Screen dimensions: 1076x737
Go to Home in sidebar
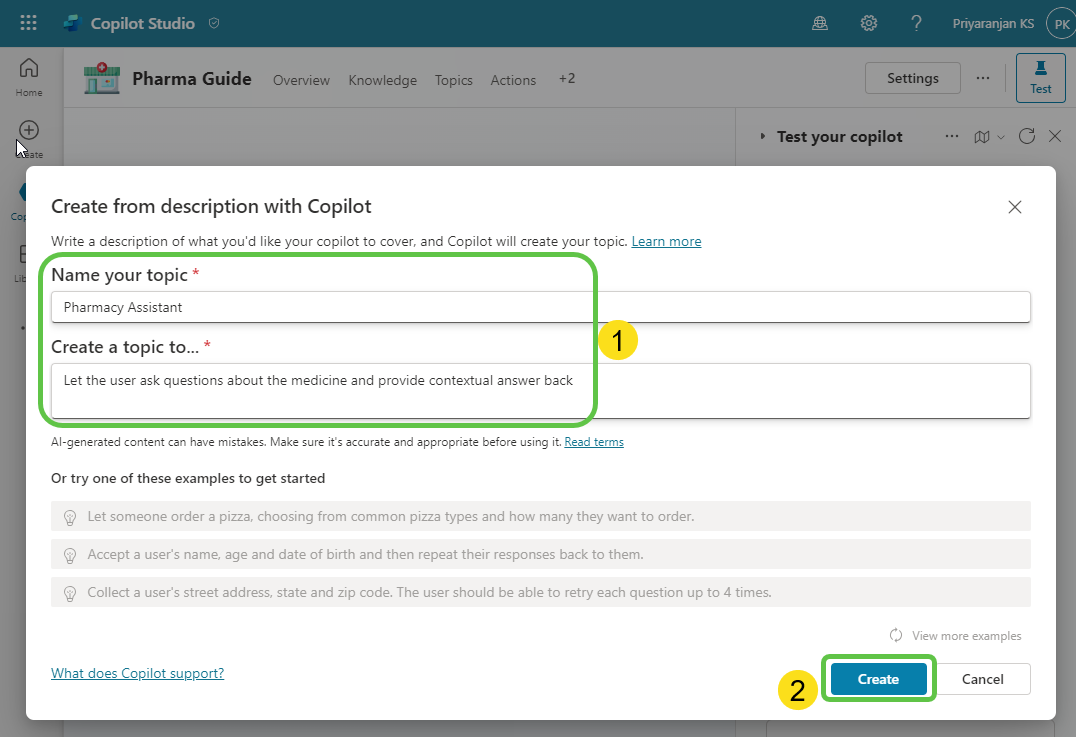click(x=29, y=77)
